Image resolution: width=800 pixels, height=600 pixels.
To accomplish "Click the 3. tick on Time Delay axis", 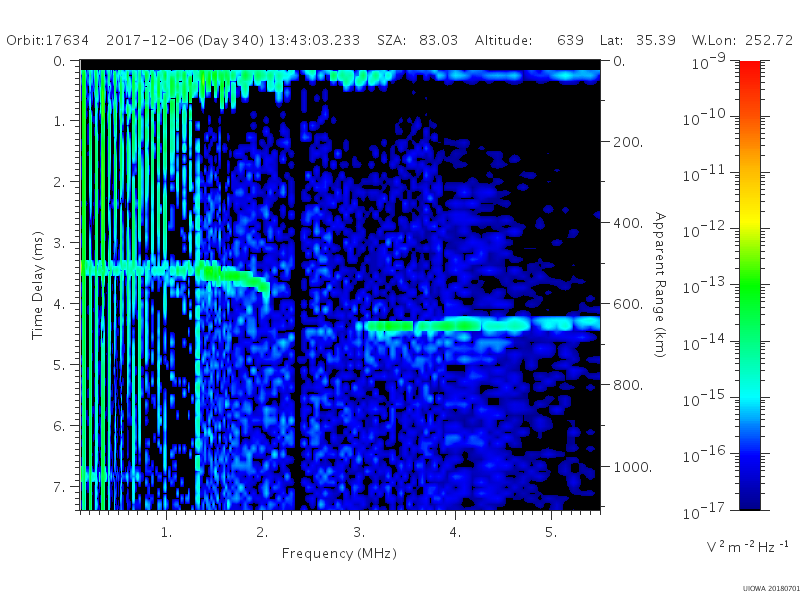I will point(59,243).
